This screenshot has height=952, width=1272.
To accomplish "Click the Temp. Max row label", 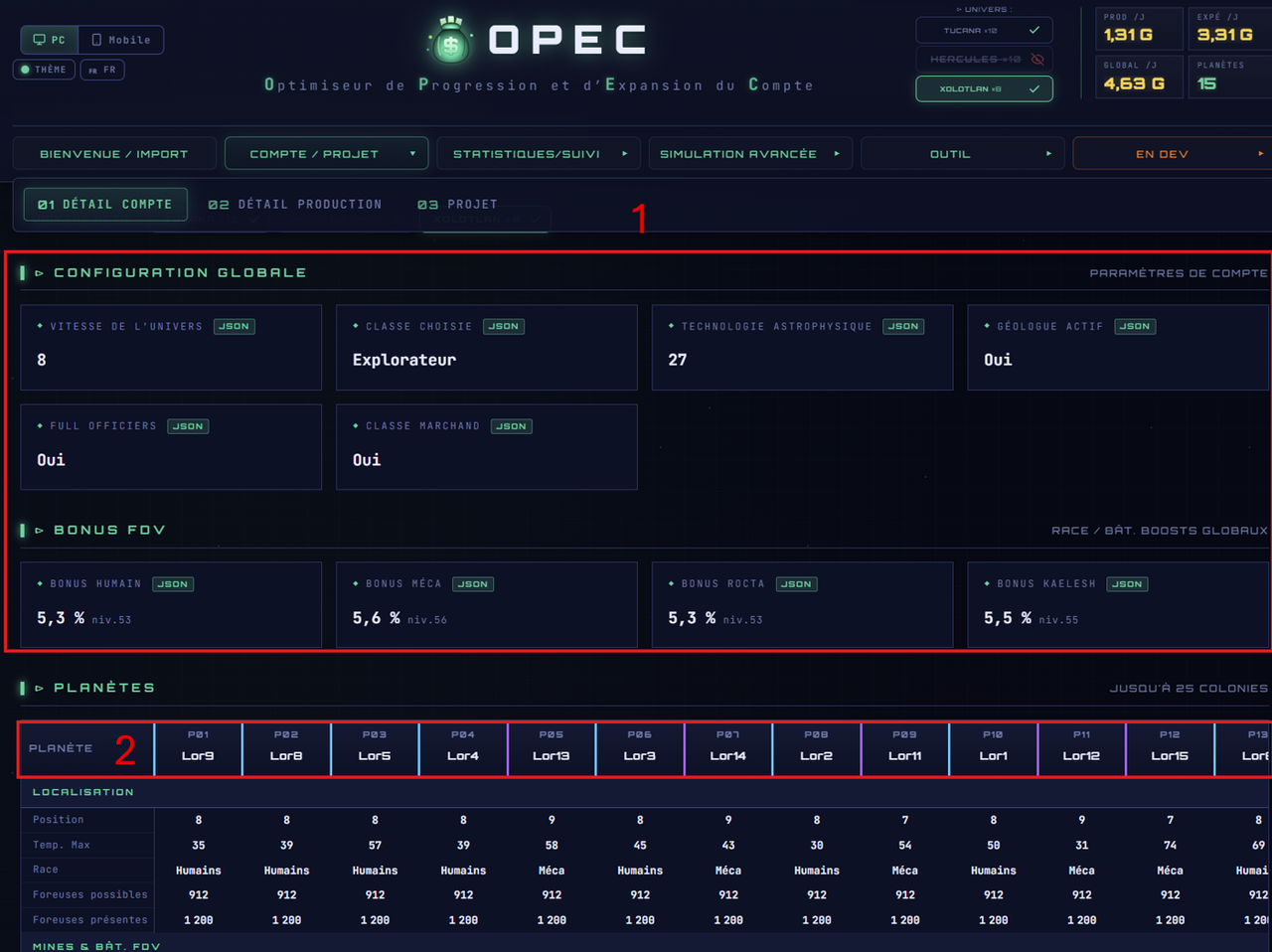I will pyautogui.click(x=62, y=845).
